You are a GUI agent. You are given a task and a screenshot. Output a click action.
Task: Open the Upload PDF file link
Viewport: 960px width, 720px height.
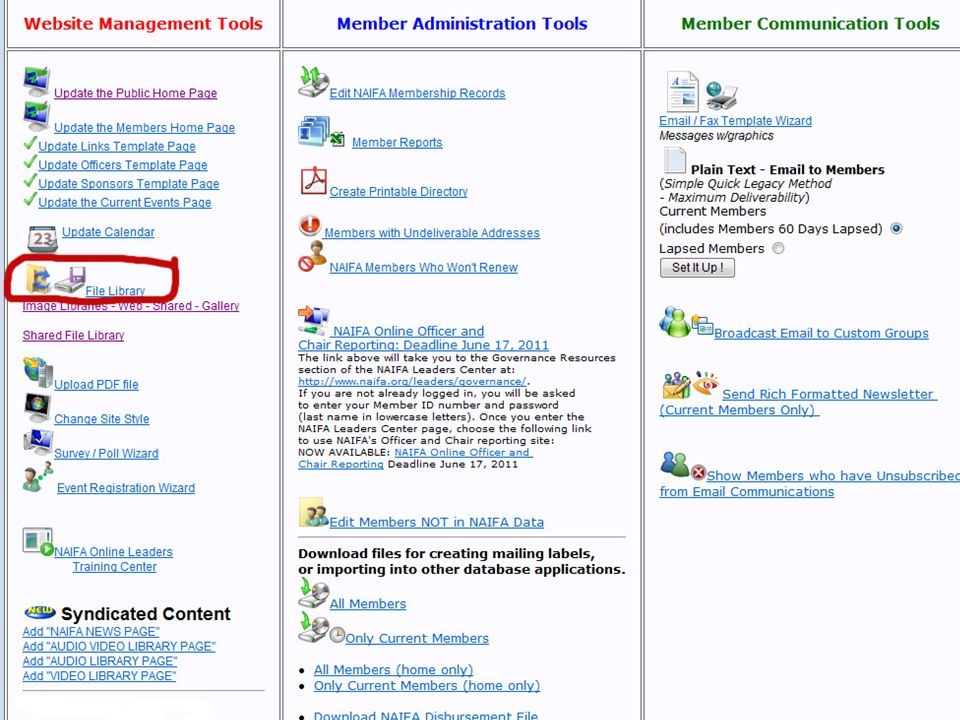(x=96, y=384)
